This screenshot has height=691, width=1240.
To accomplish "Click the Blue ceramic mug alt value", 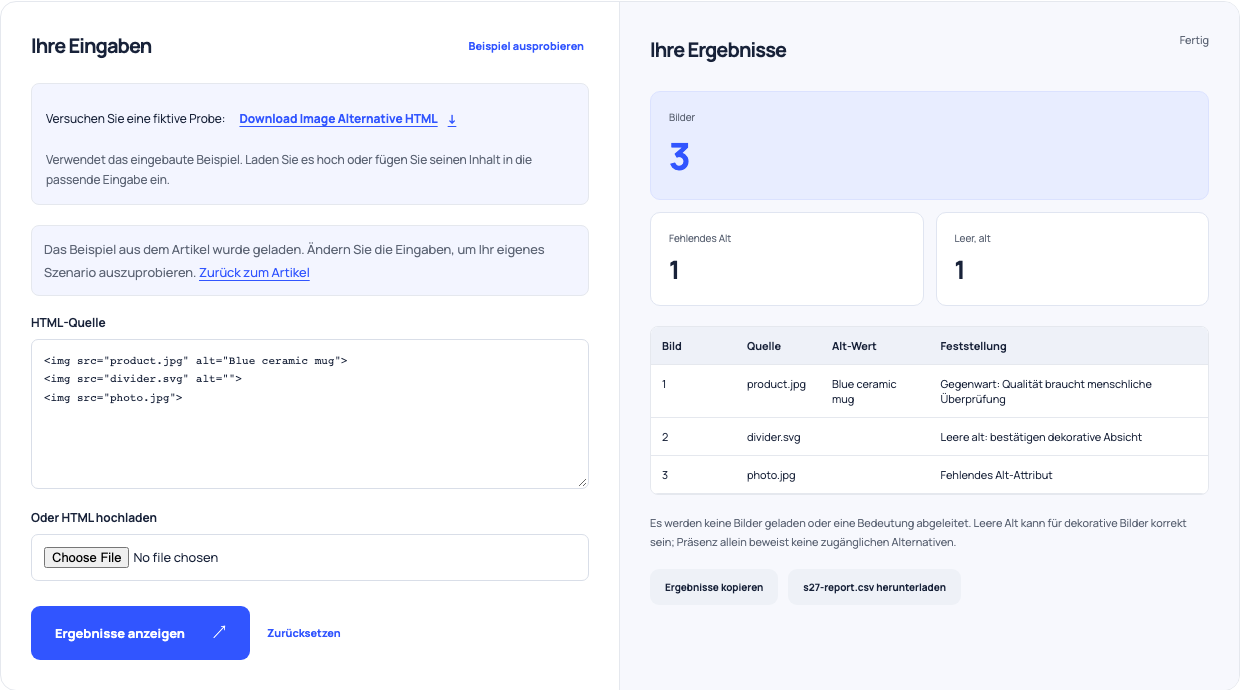I will point(864,391).
